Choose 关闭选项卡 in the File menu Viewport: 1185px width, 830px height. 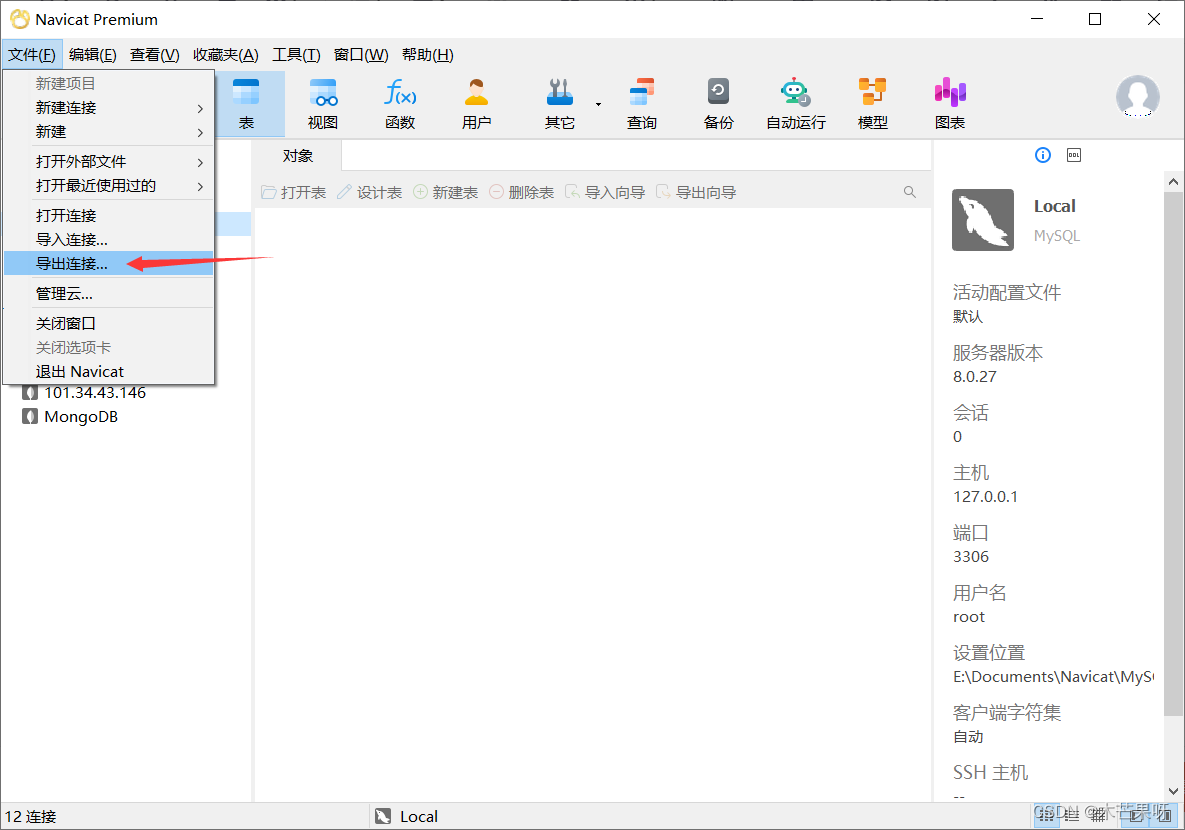point(109,348)
